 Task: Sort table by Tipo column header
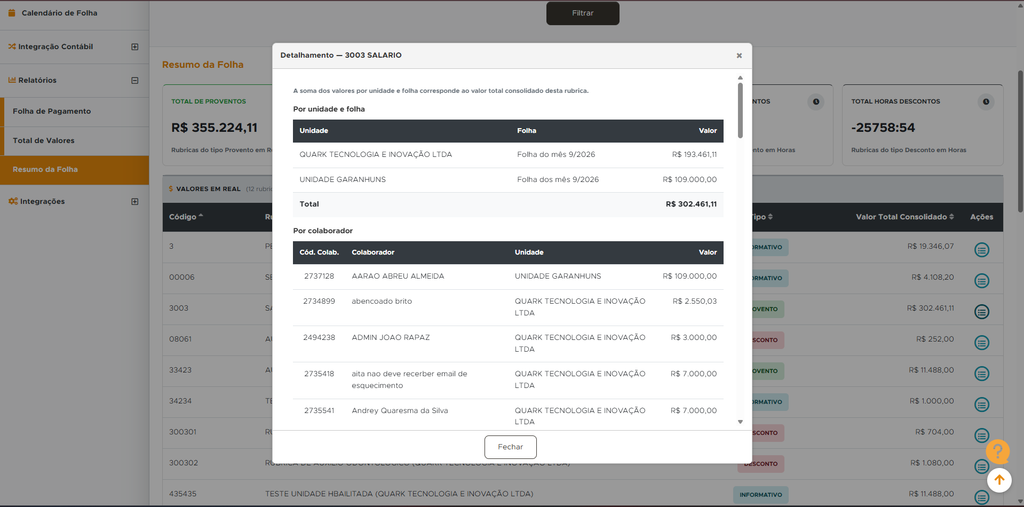pos(761,216)
